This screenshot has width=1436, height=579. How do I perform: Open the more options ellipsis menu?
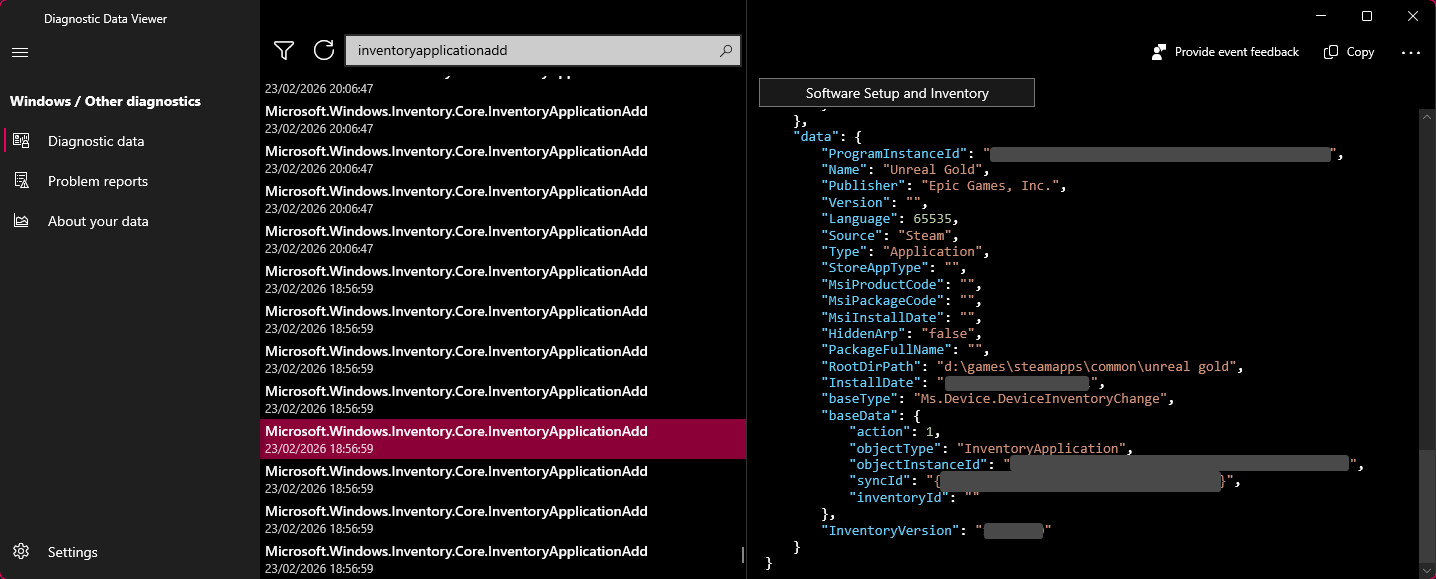click(x=1410, y=52)
